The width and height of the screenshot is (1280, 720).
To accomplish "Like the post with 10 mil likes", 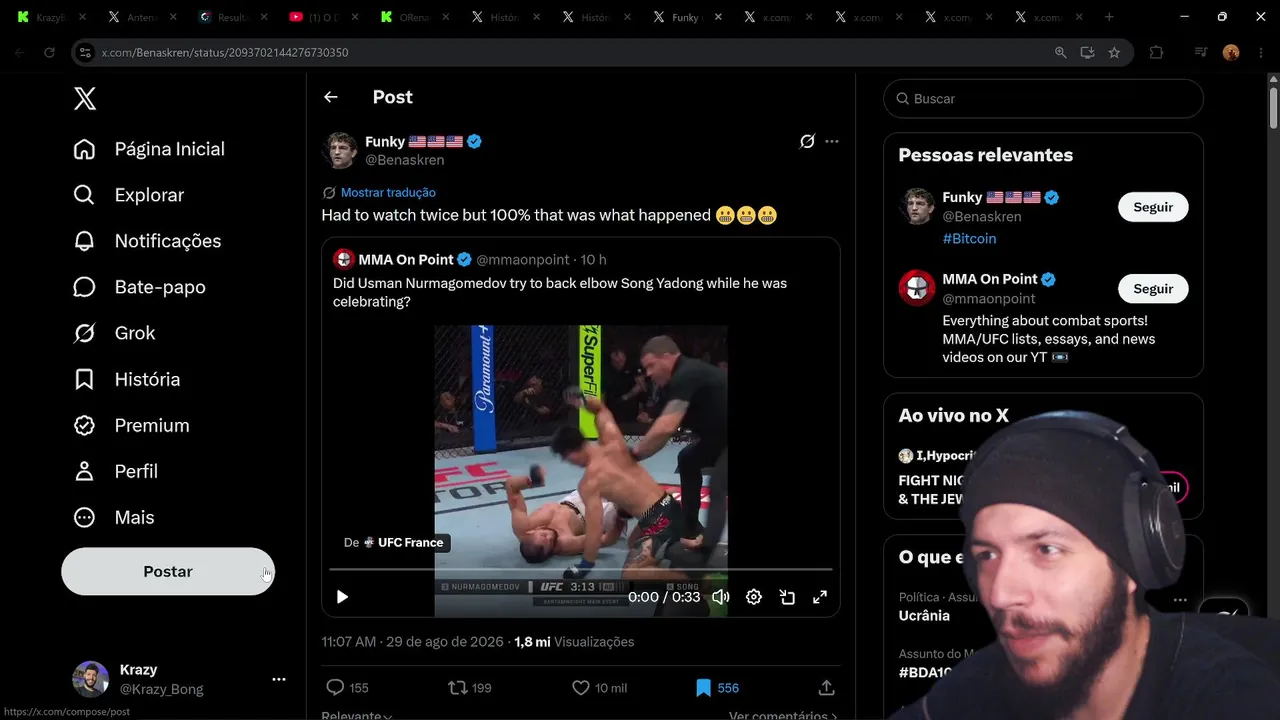I will click(x=599, y=688).
